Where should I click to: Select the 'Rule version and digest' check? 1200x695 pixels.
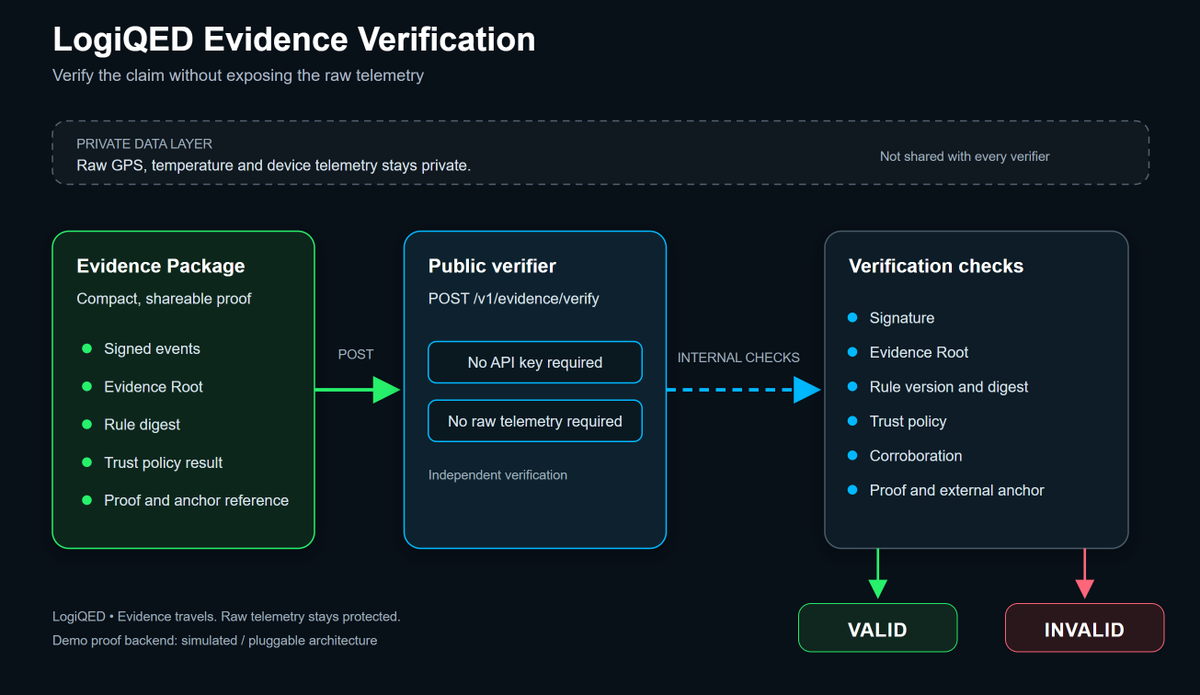click(949, 387)
